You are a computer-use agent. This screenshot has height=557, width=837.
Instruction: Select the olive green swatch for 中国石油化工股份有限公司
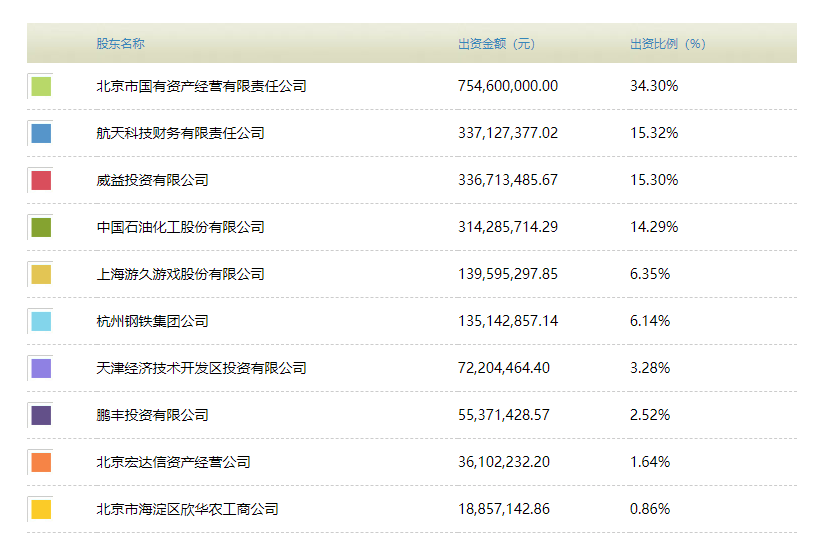(41, 227)
